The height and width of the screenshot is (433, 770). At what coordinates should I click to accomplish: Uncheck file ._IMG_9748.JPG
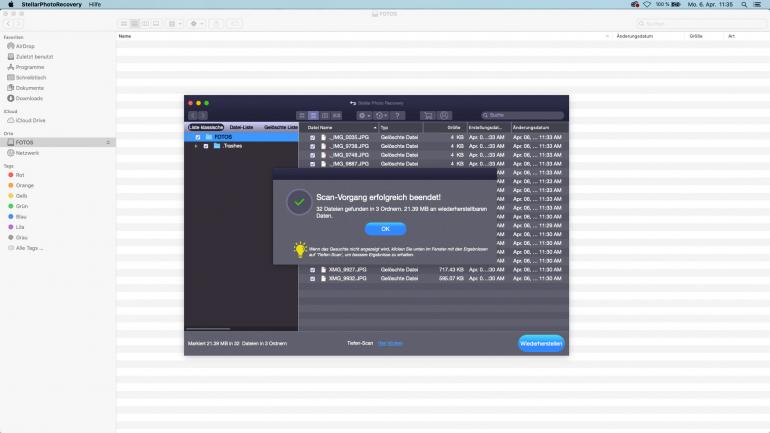(x=312, y=155)
